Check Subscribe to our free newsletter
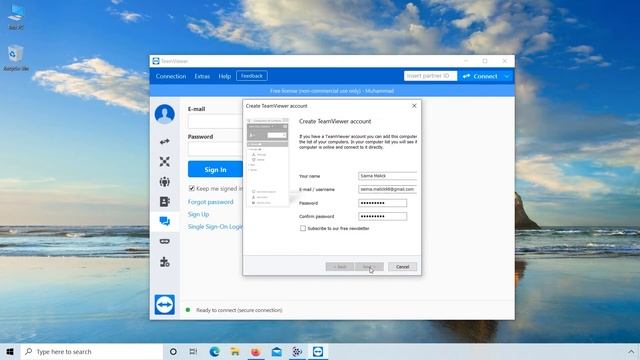 (x=303, y=228)
